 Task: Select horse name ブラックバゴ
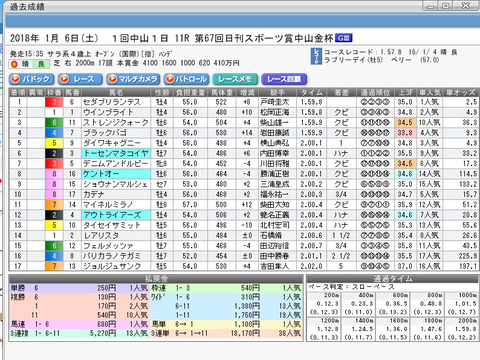click(105, 133)
